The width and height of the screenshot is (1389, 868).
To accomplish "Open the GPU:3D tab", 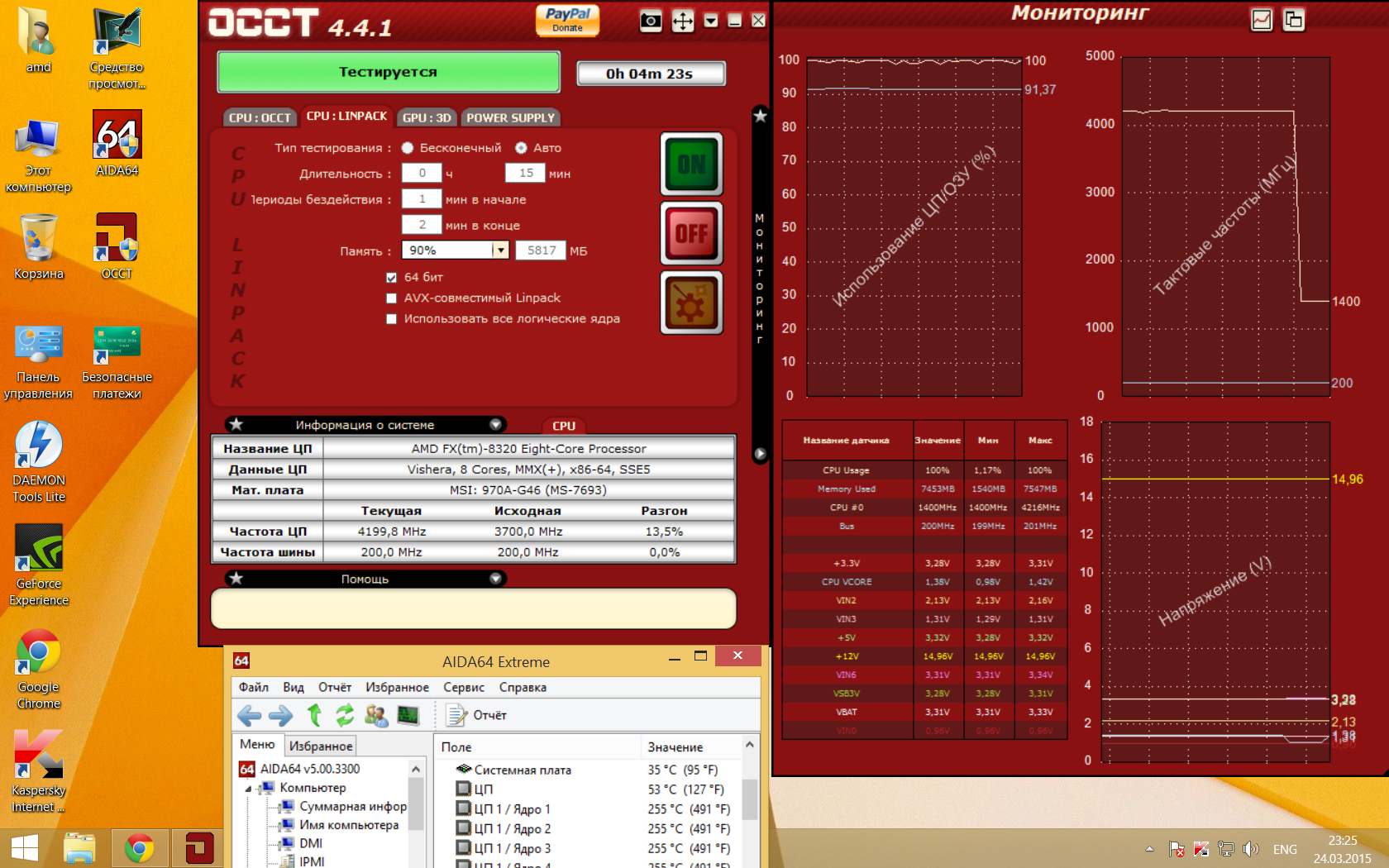I will [427, 117].
